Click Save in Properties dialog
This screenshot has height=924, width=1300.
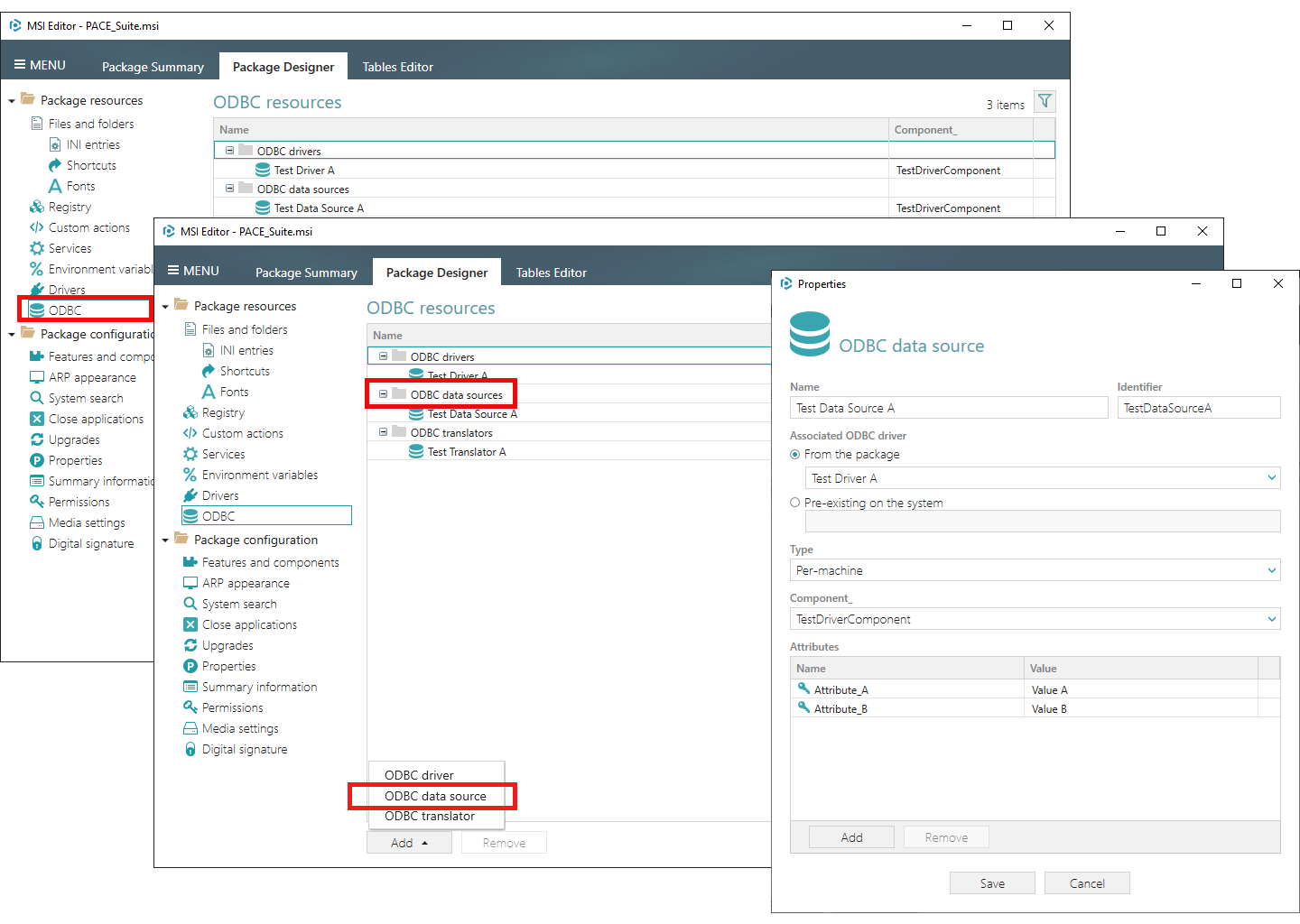pyautogui.click(x=992, y=883)
